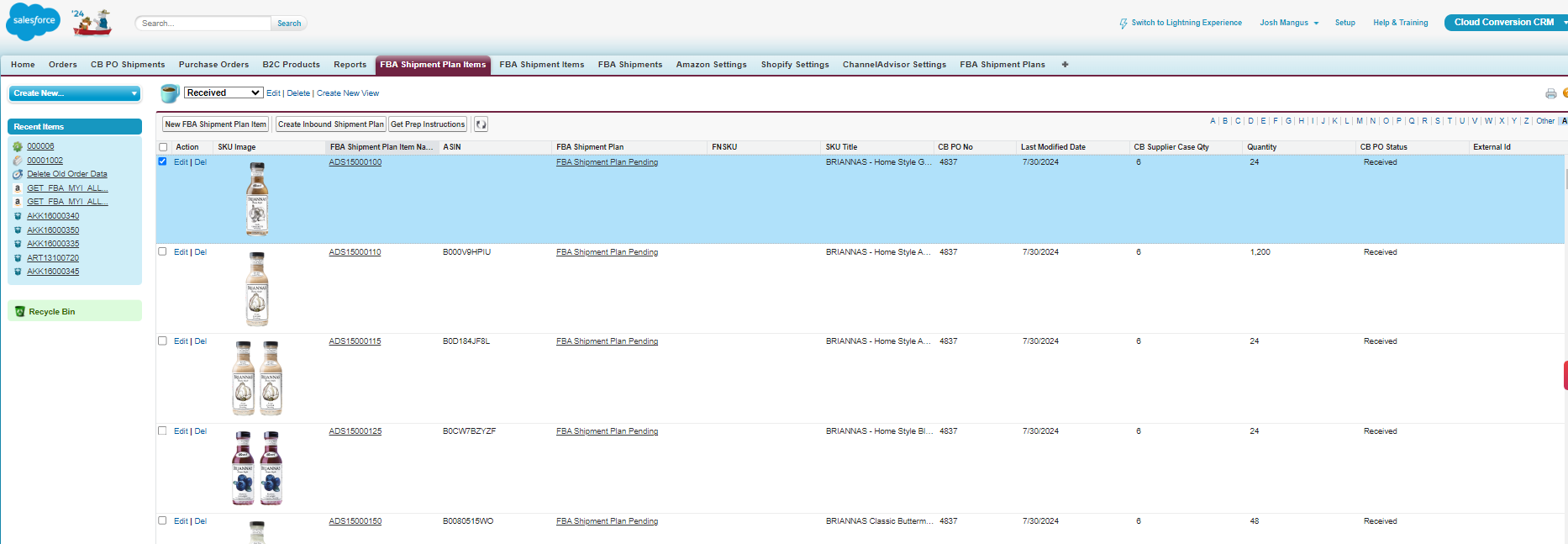Click the coffee cup list view icon
1568x544 pixels.
point(170,92)
